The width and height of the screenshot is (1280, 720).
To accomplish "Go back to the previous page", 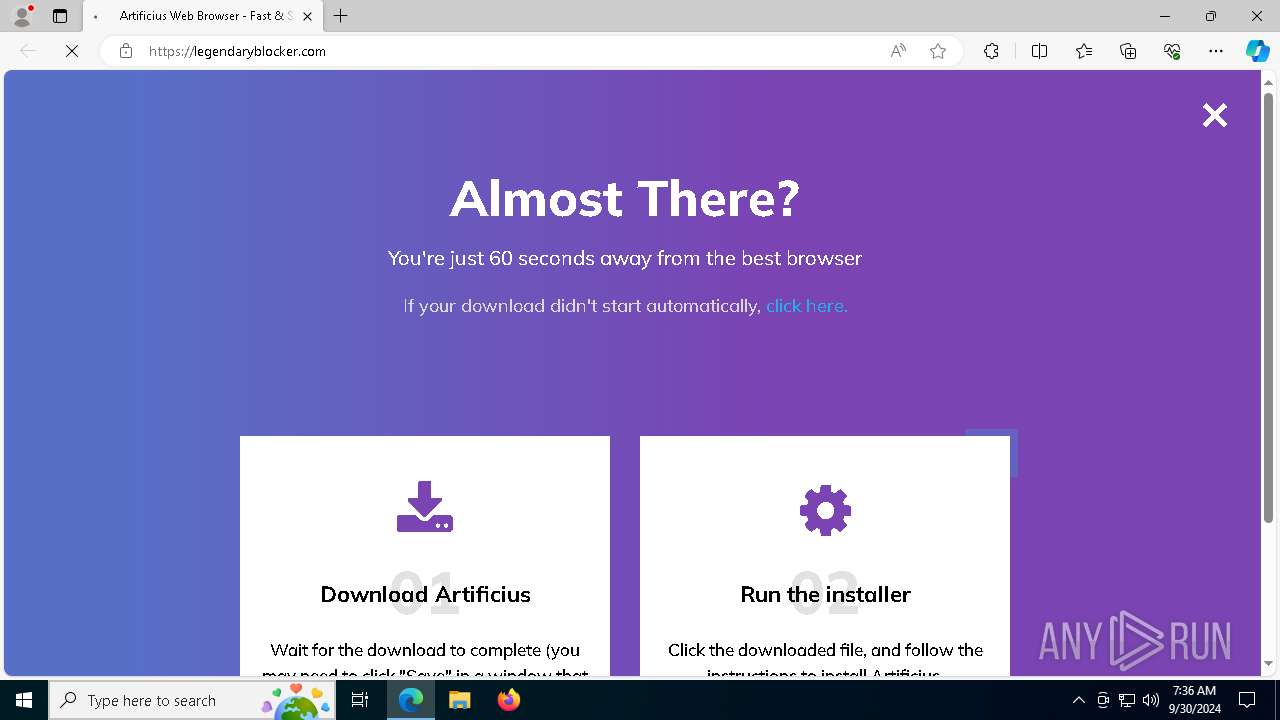I will 28,51.
